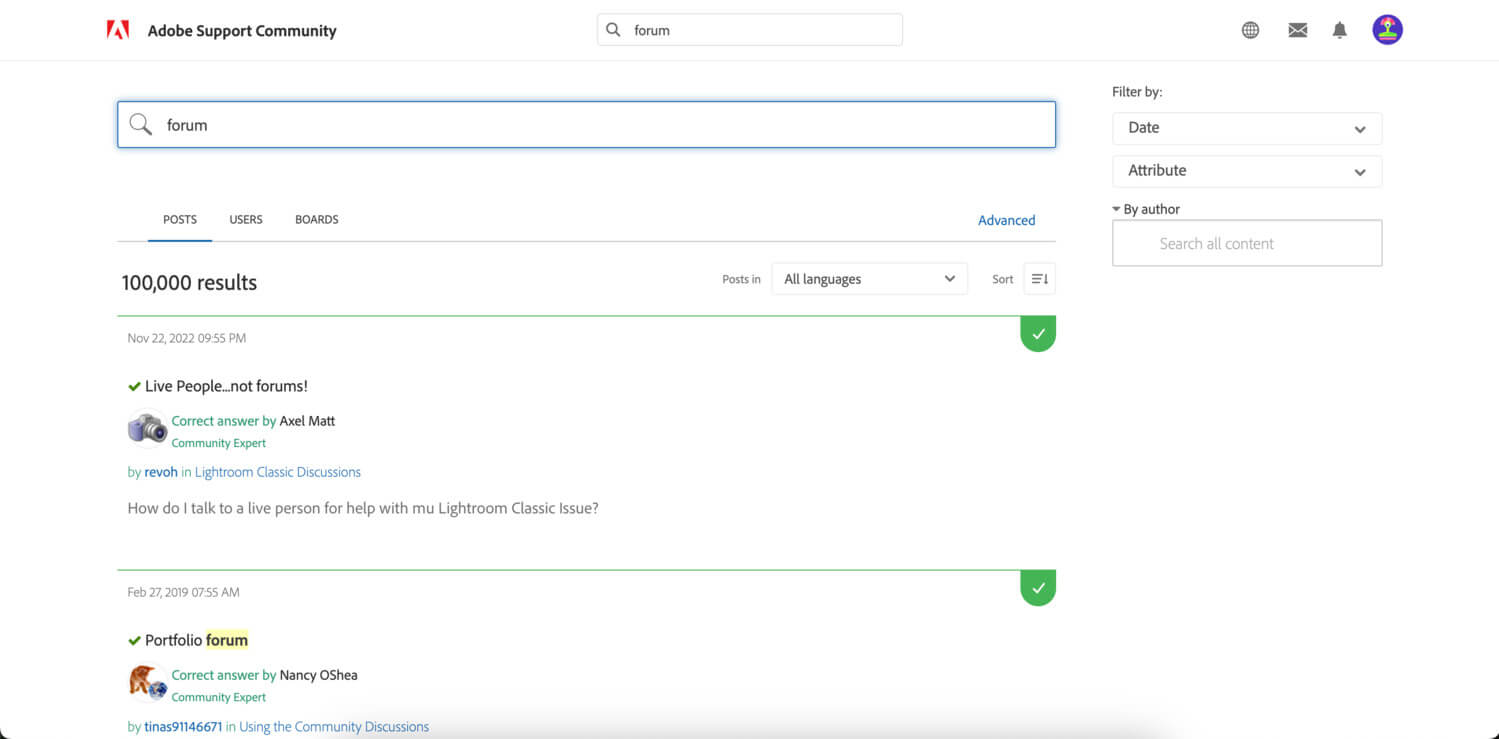This screenshot has height=739, width=1499.
Task: Click Community Expert label under Axel Matt
Action: [219, 443]
